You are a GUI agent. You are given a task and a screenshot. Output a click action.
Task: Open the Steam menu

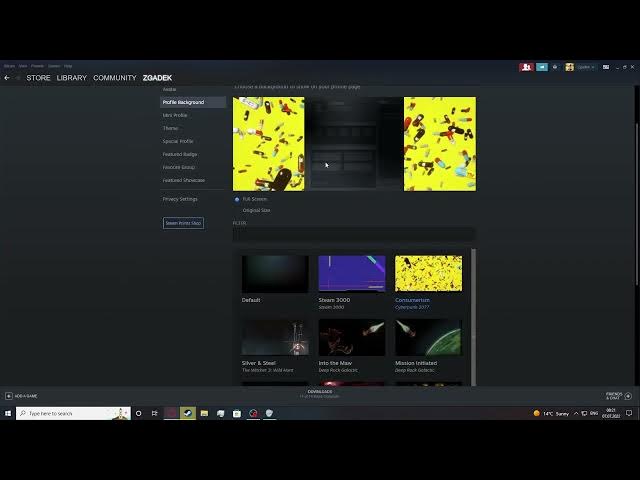pos(9,66)
